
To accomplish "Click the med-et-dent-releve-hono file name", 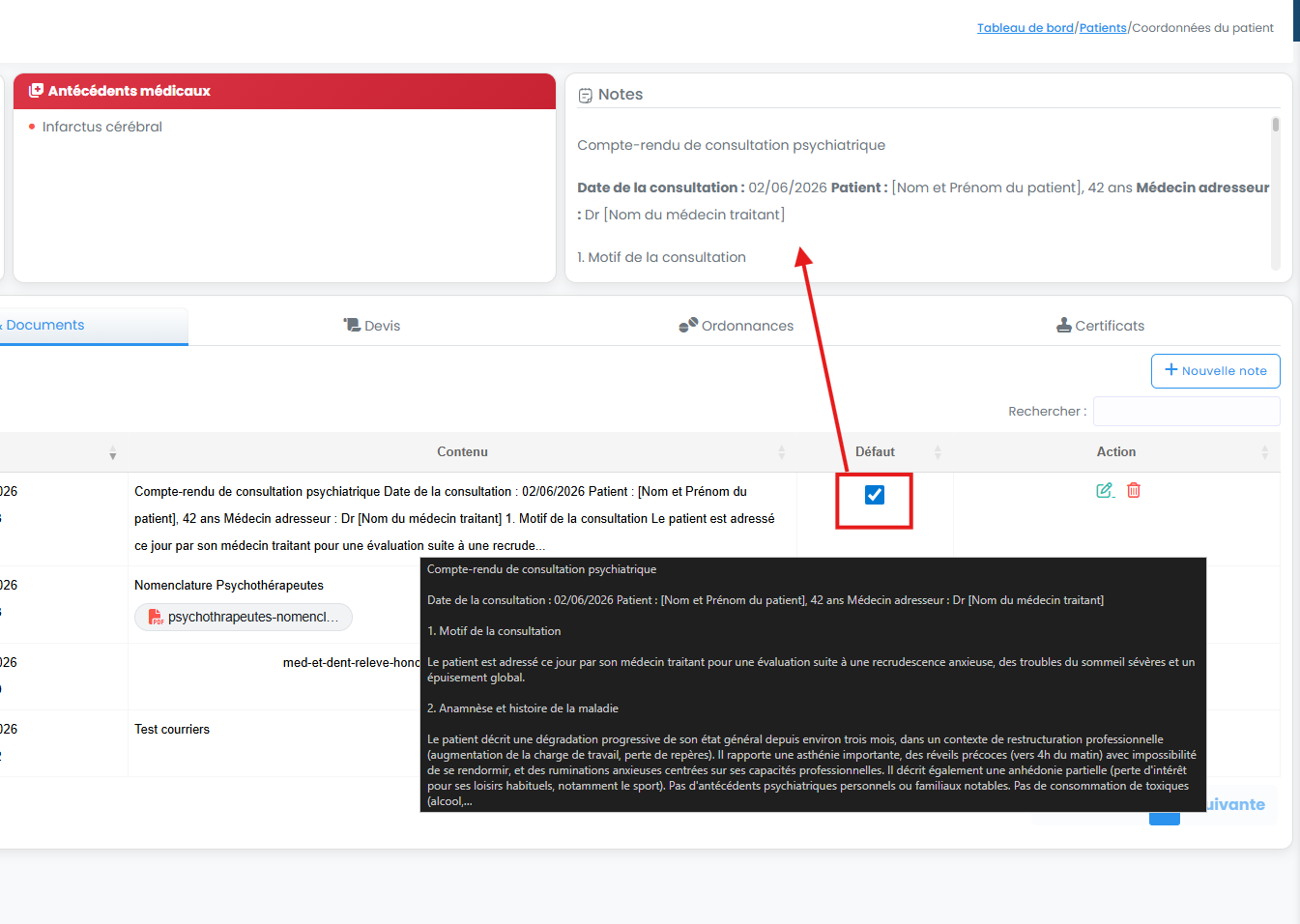I will (x=352, y=663).
